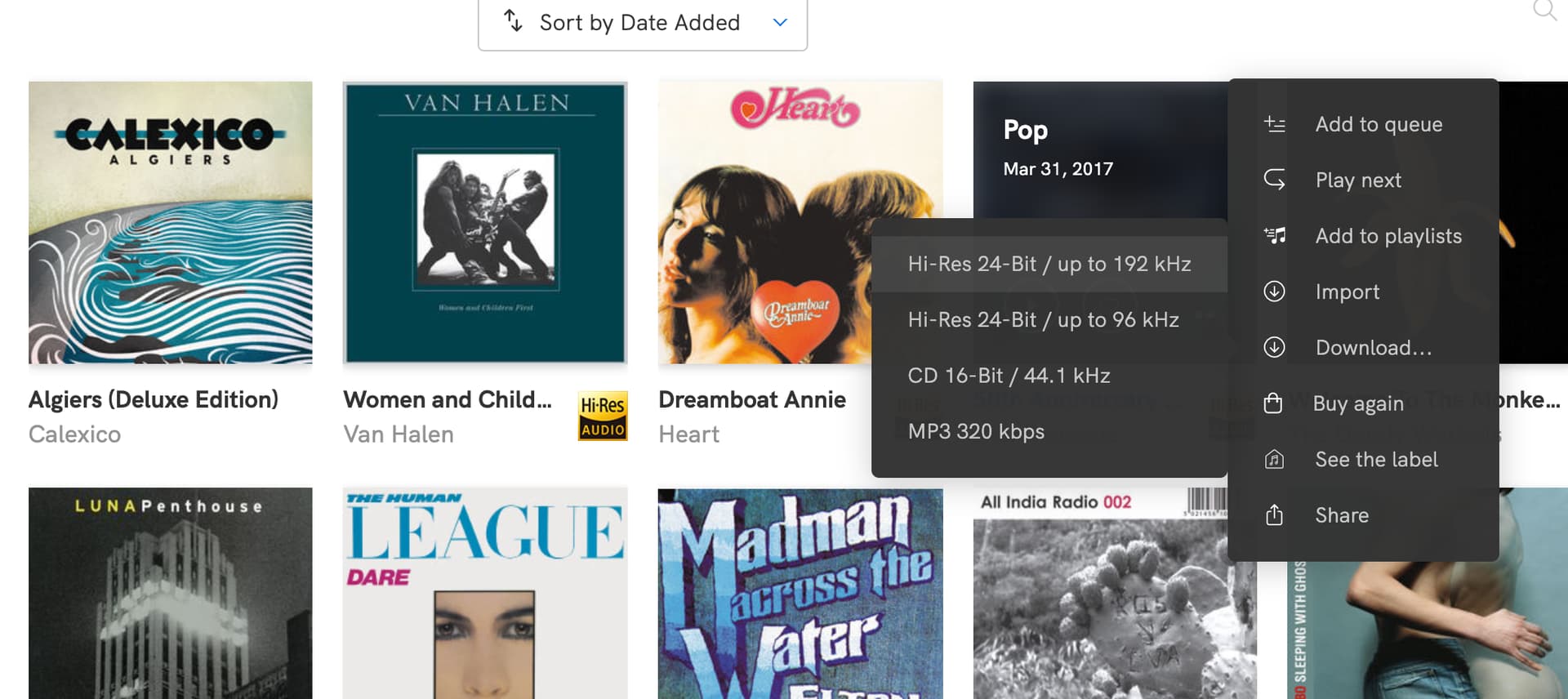Click the Play next arrow icon
This screenshot has height=699, width=1568.
(x=1274, y=180)
